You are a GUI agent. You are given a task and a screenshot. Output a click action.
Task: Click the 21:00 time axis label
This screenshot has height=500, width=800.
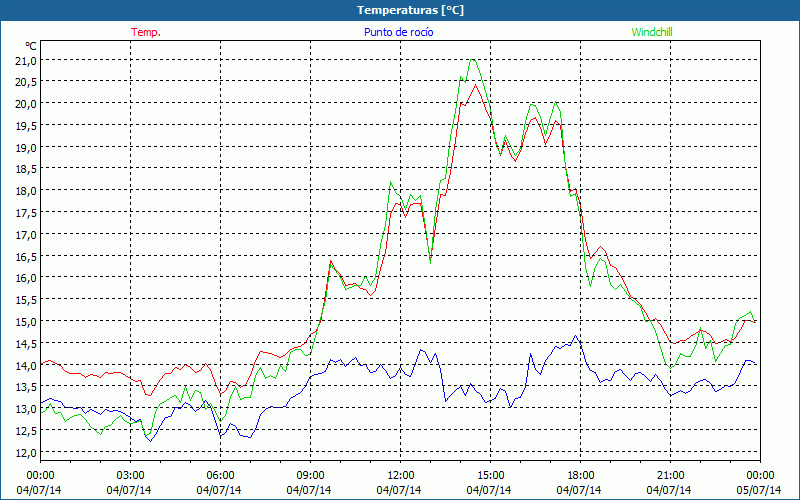(x=670, y=475)
